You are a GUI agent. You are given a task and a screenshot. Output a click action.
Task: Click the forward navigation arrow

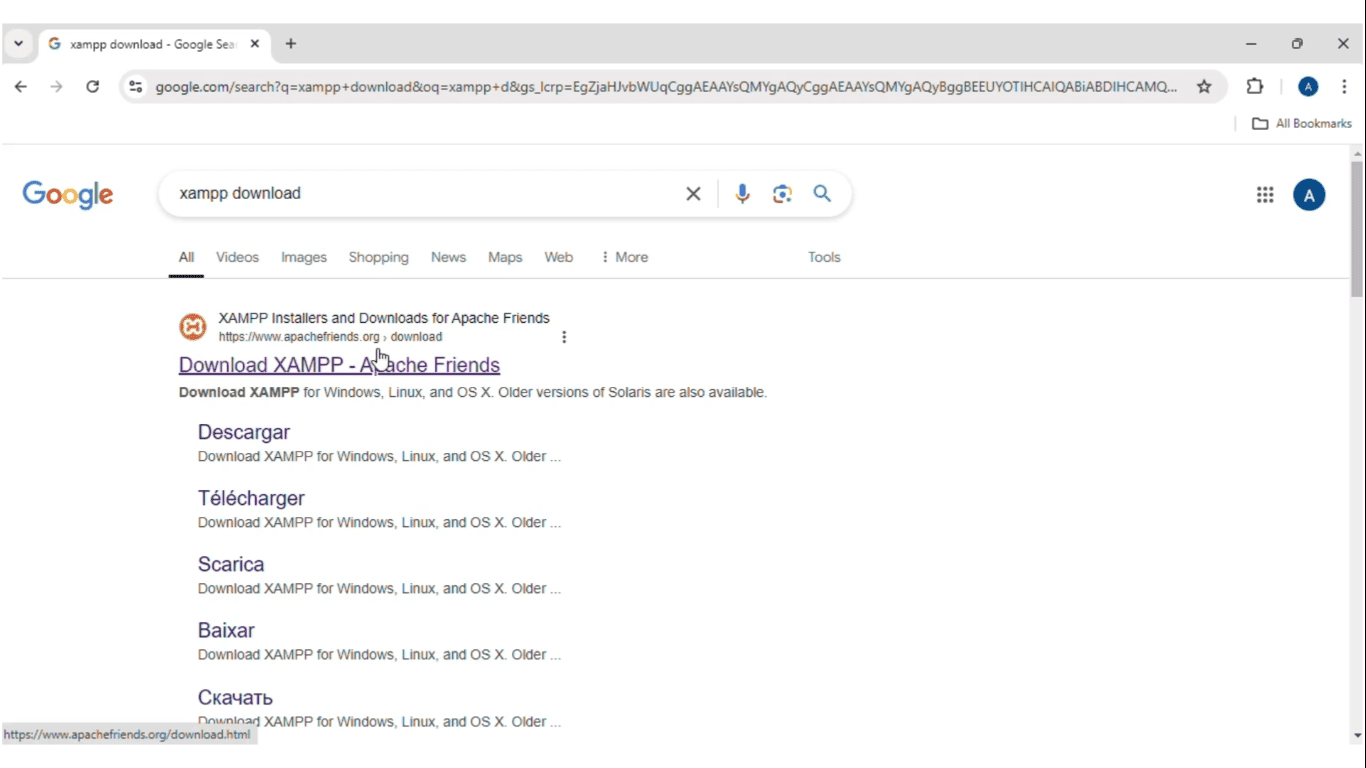[x=56, y=87]
